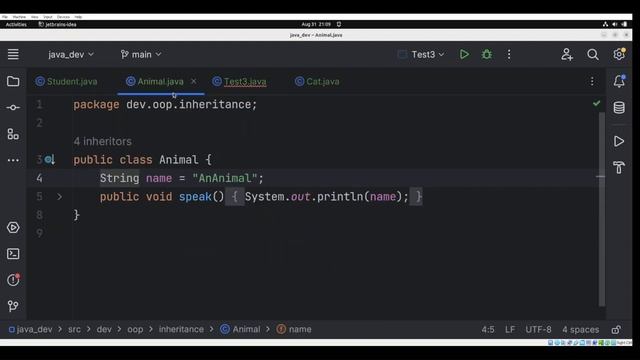Screen dimensions: 640x360
Task: Click the closing brace on line 8
Action: click(76, 215)
